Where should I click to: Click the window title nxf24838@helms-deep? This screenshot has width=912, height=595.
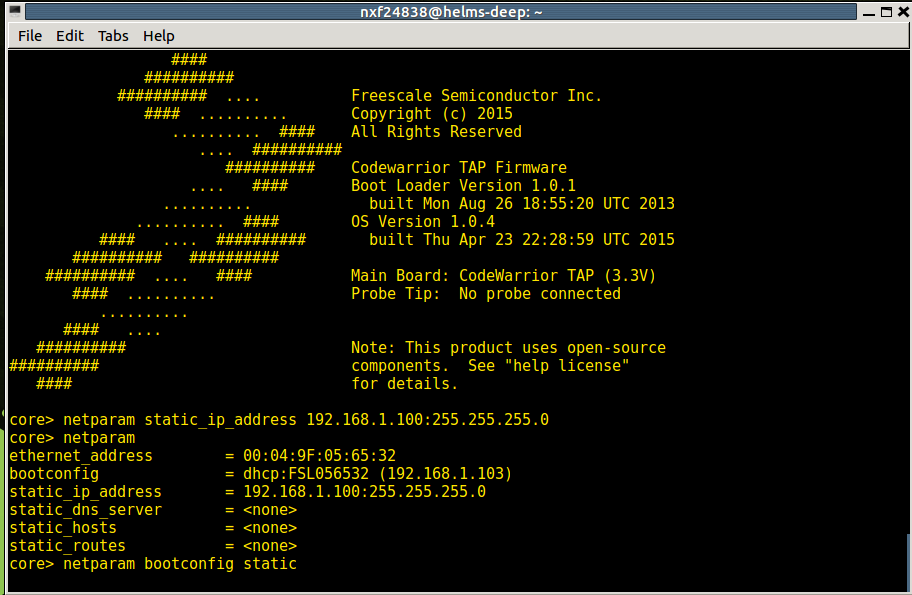tap(451, 12)
